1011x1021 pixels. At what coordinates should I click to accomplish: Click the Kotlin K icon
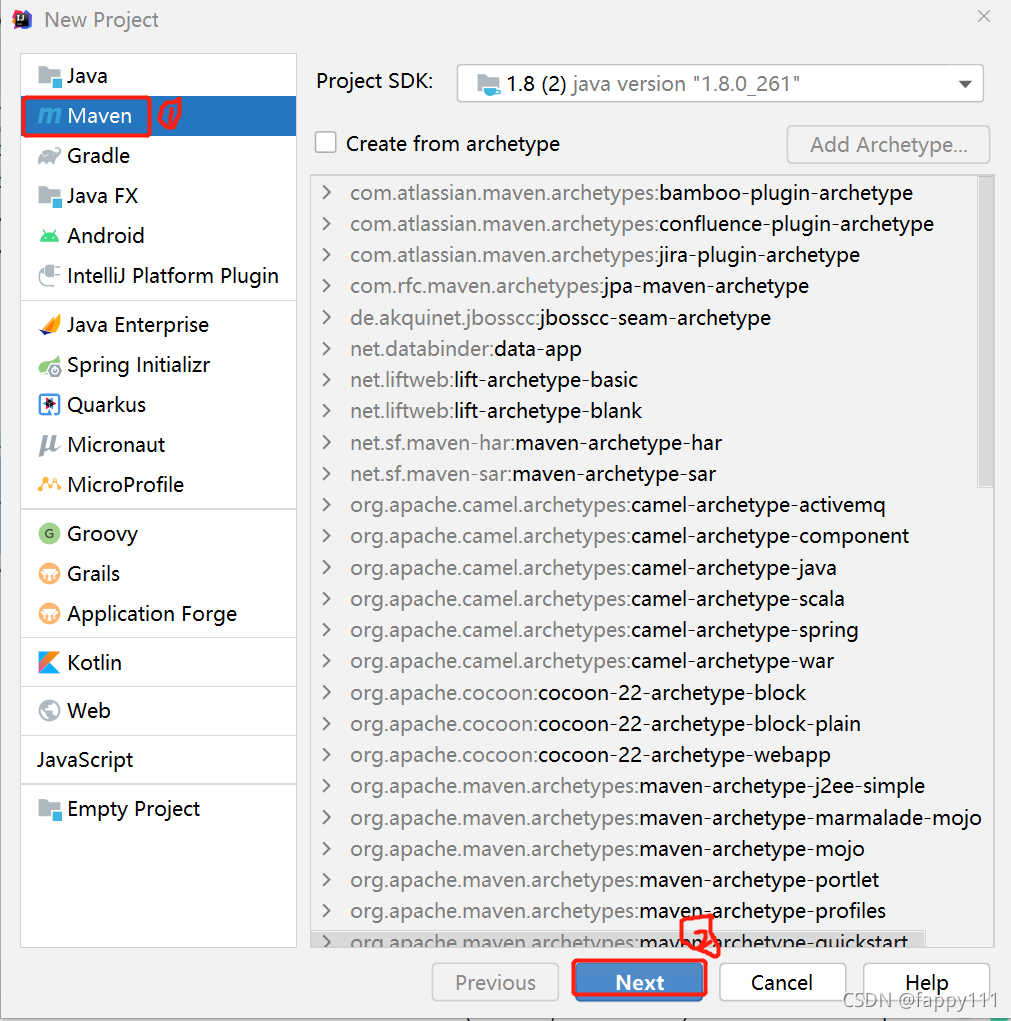point(49,663)
